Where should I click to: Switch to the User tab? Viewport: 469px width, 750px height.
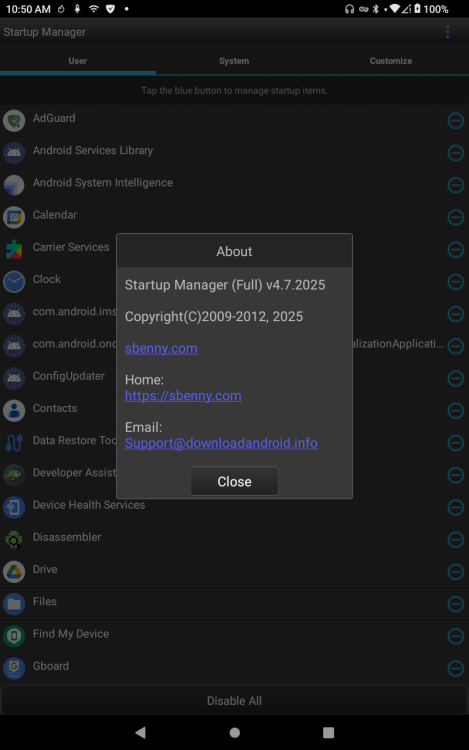click(77, 61)
